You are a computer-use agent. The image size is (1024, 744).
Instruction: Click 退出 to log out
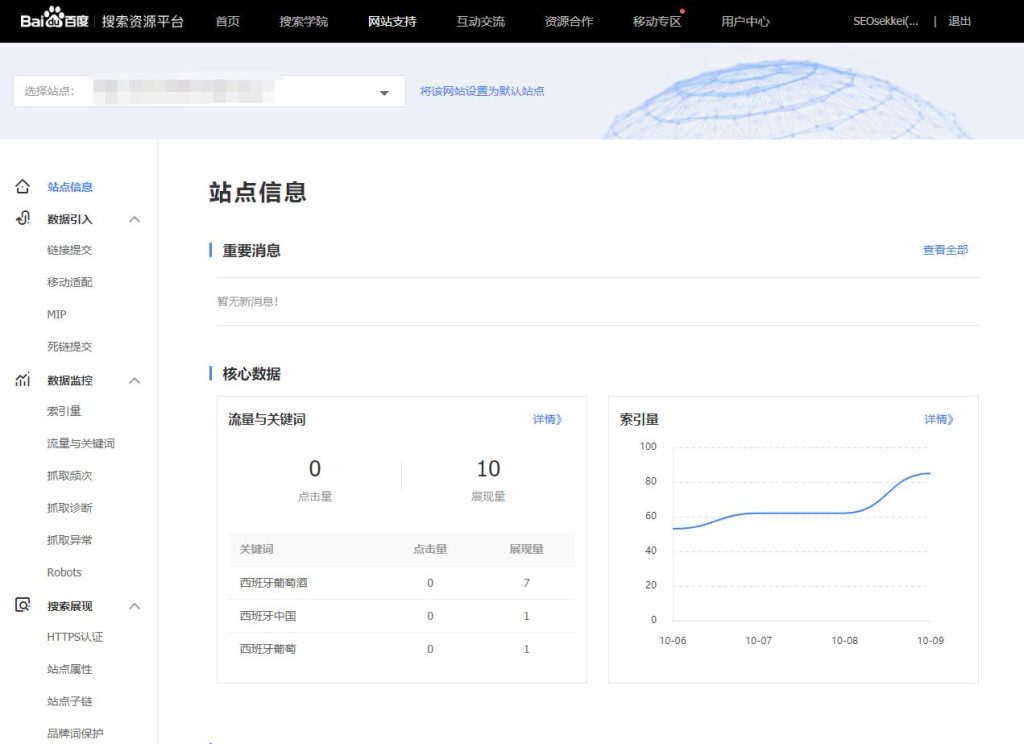tap(959, 21)
